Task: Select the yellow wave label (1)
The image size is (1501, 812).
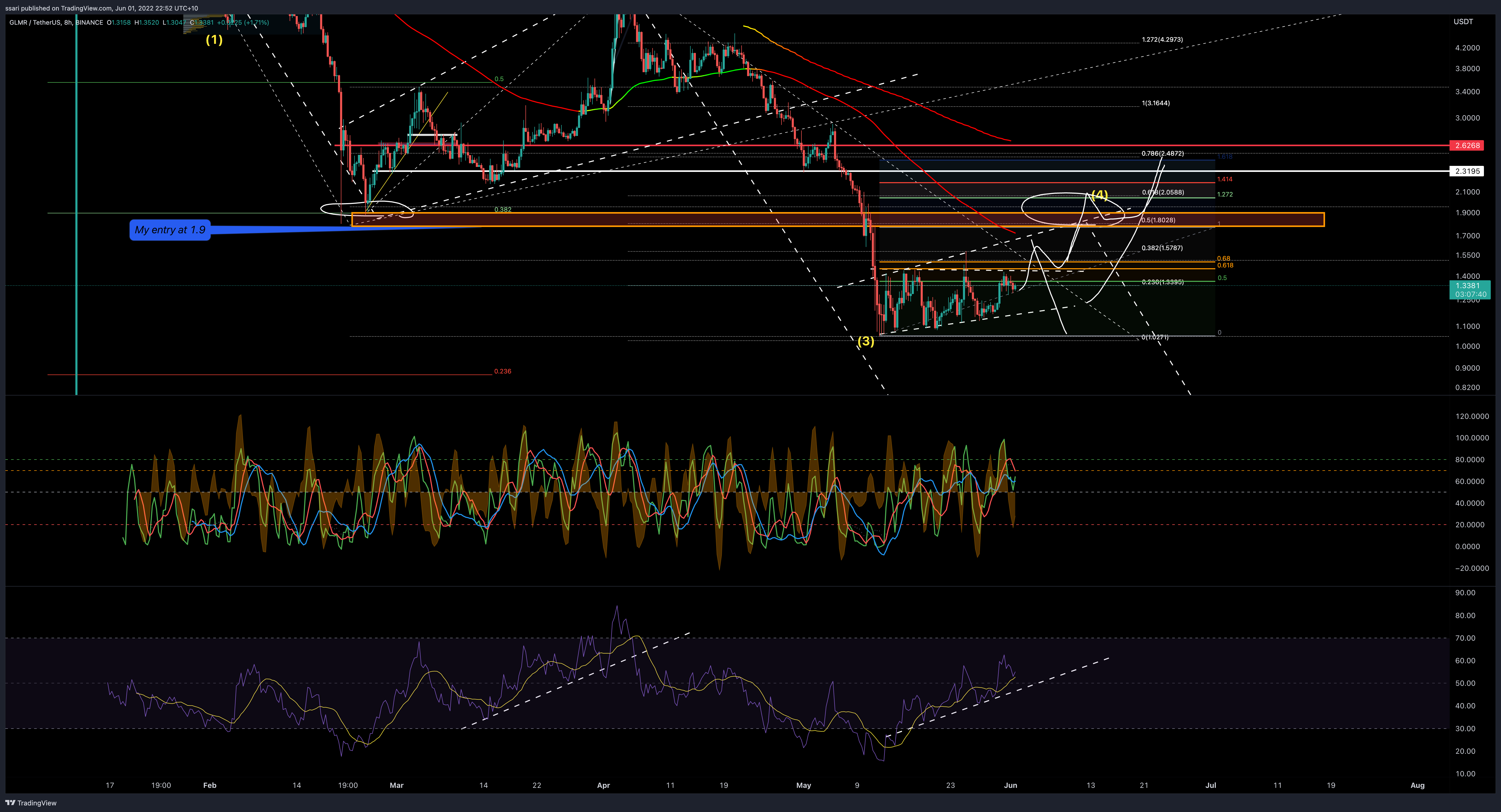Action: (214, 40)
